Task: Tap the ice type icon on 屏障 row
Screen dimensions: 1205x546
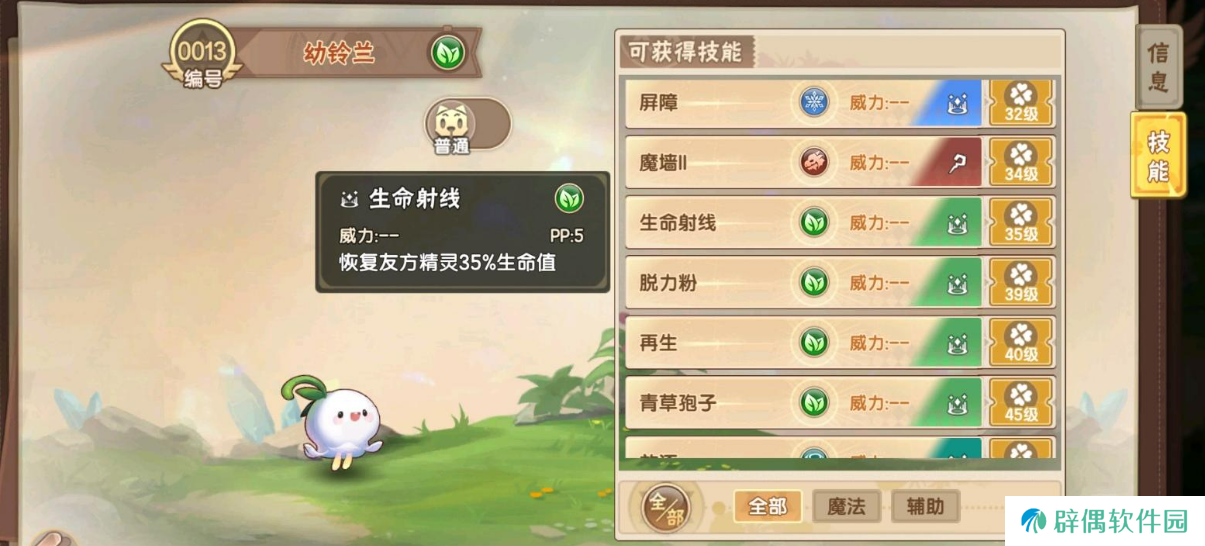Action: pos(815,102)
